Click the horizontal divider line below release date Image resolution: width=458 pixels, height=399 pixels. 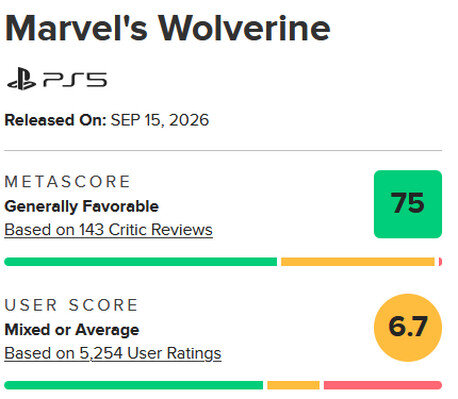(x=223, y=150)
